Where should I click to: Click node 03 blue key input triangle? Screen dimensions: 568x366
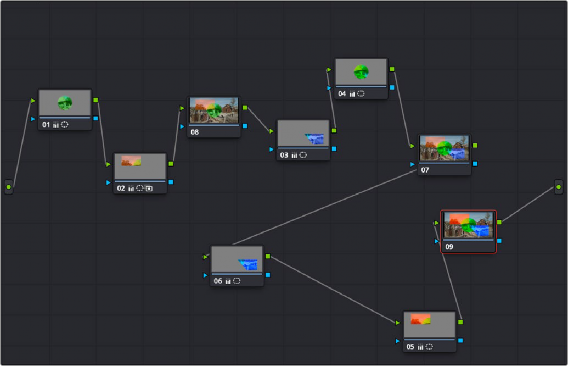click(x=271, y=149)
